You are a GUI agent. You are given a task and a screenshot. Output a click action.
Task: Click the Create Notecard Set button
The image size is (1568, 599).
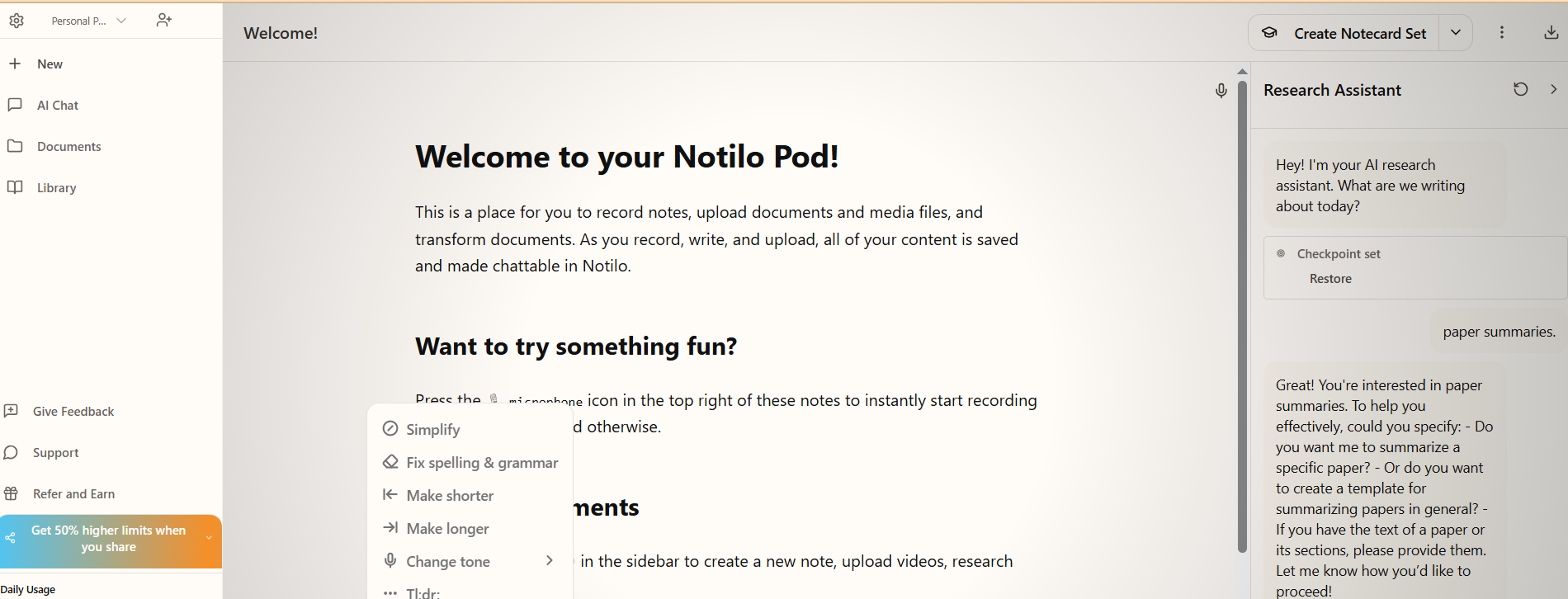(x=1344, y=33)
